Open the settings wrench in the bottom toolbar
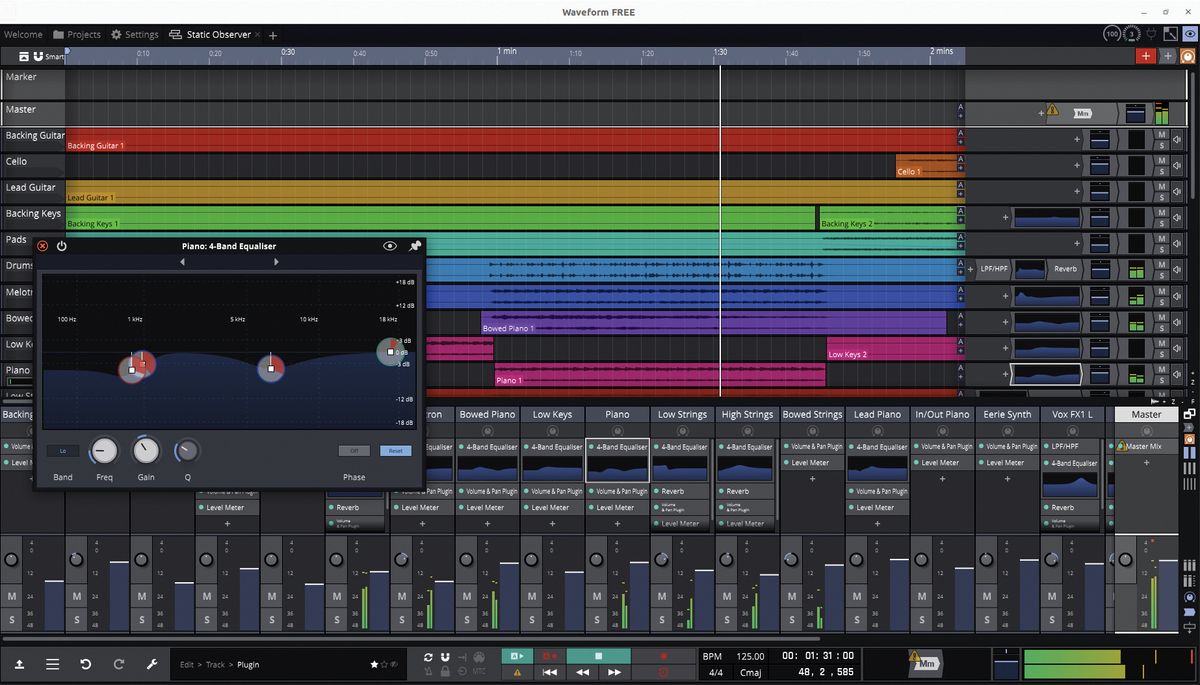This screenshot has height=685, width=1200. (x=153, y=663)
